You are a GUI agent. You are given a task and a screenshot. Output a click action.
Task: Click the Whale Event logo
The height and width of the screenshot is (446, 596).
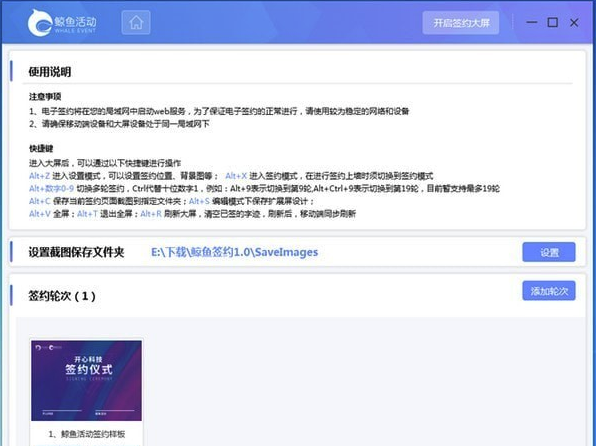[62, 23]
